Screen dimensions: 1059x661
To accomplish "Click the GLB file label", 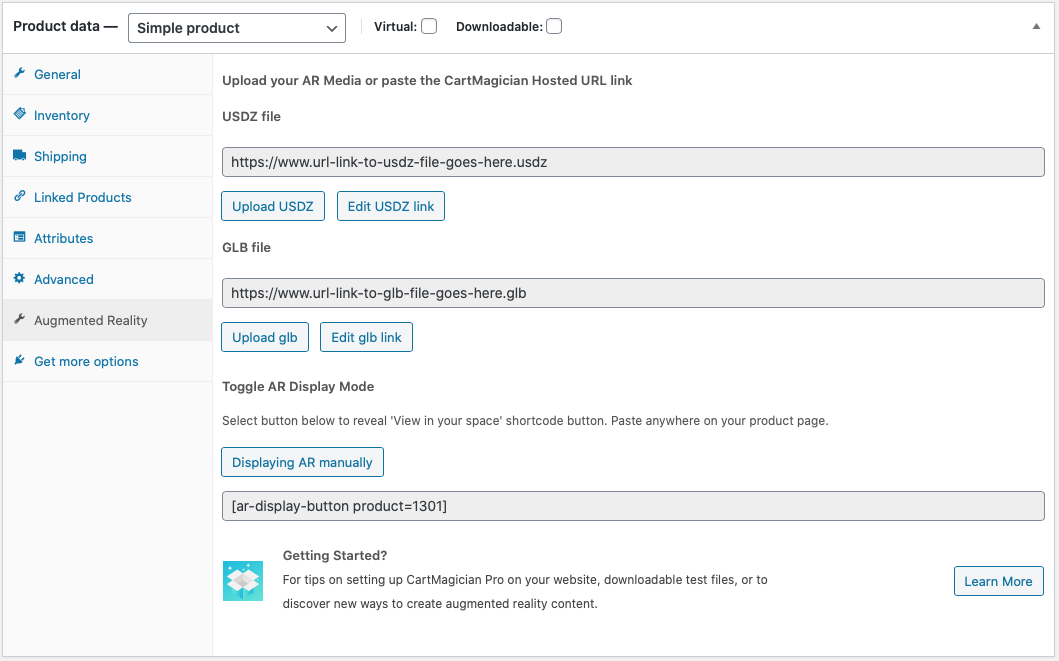I will coord(247,247).
